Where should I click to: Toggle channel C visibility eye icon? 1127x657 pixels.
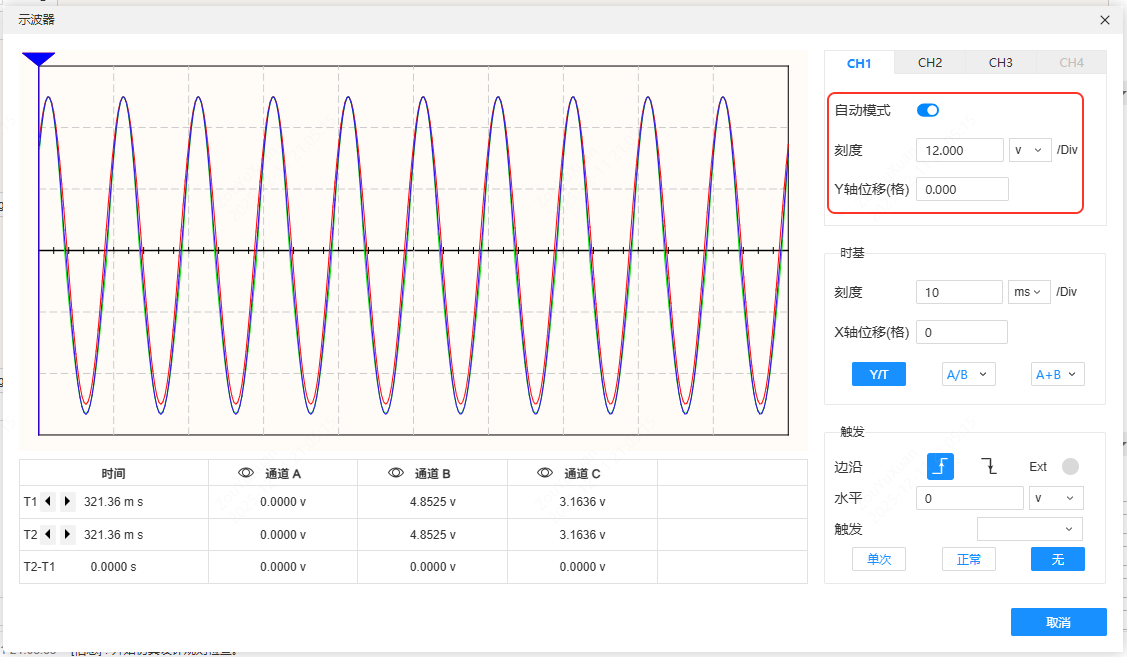coord(545,473)
